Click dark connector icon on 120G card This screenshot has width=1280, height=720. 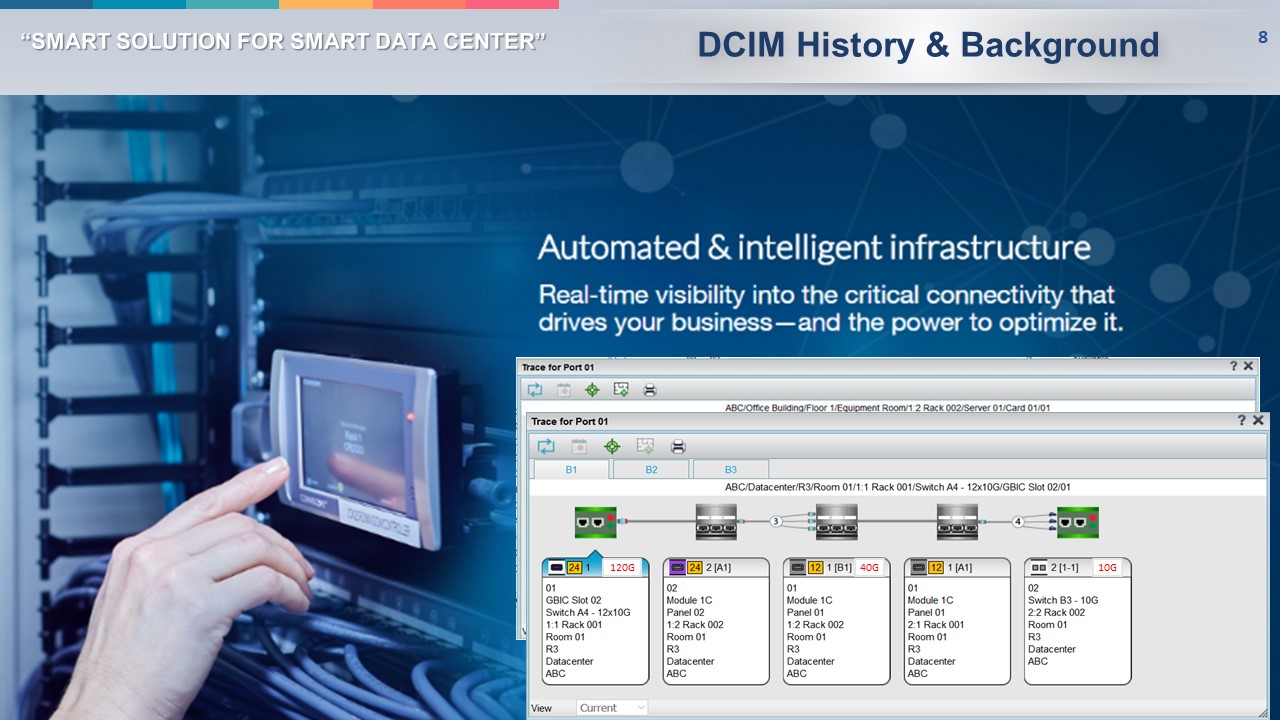point(556,568)
